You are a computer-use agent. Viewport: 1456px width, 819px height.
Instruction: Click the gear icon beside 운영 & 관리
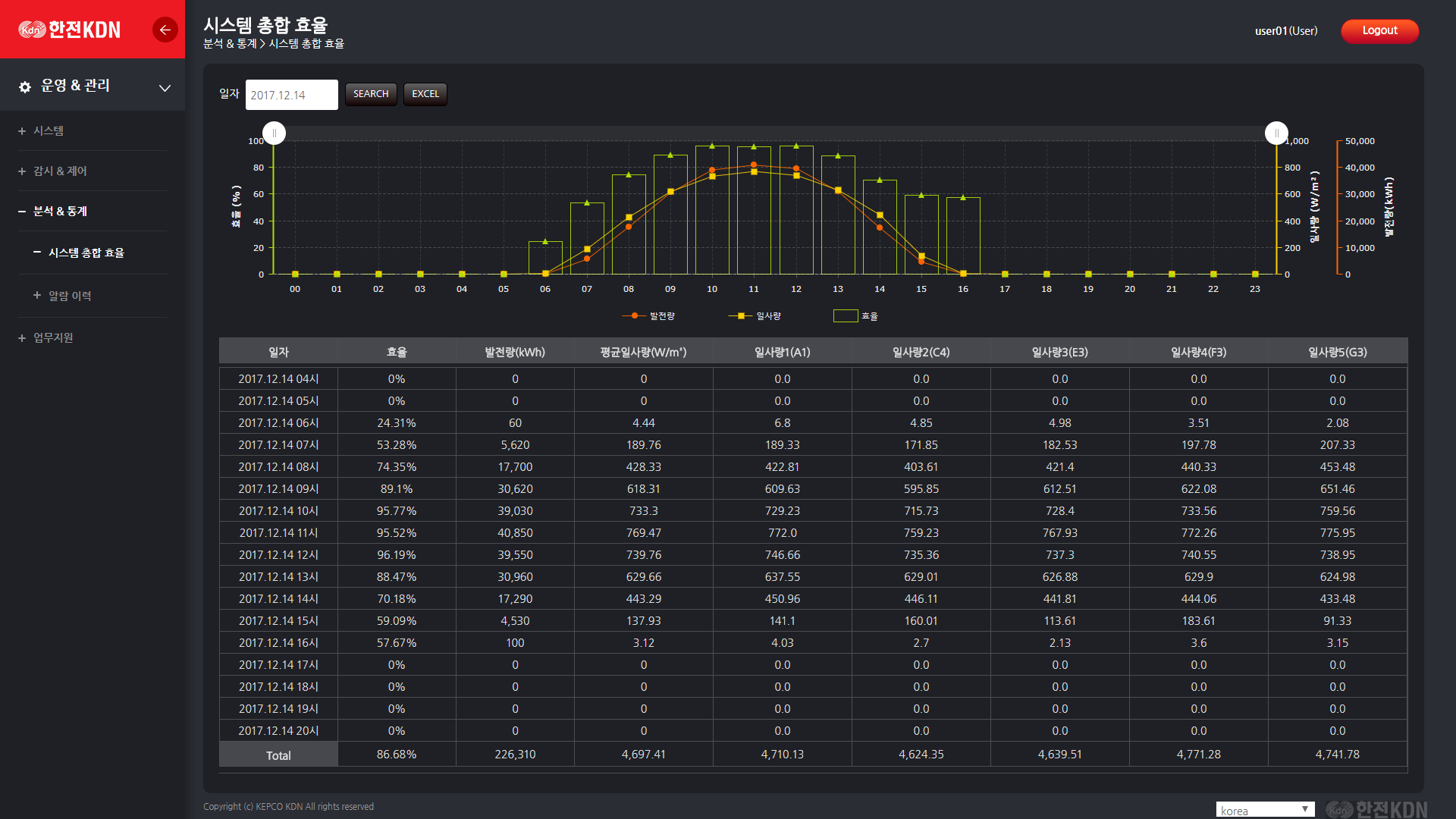pyautogui.click(x=25, y=86)
